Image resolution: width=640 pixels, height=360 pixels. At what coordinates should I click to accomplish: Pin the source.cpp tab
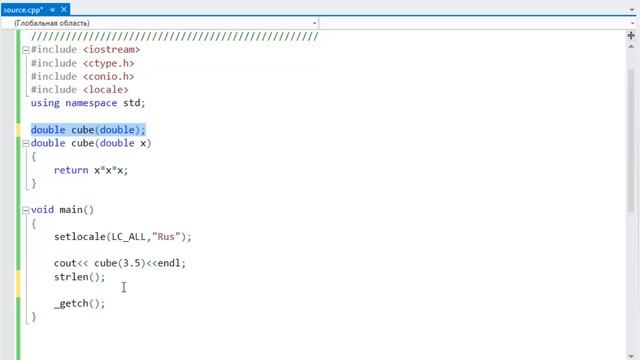(x=53, y=10)
